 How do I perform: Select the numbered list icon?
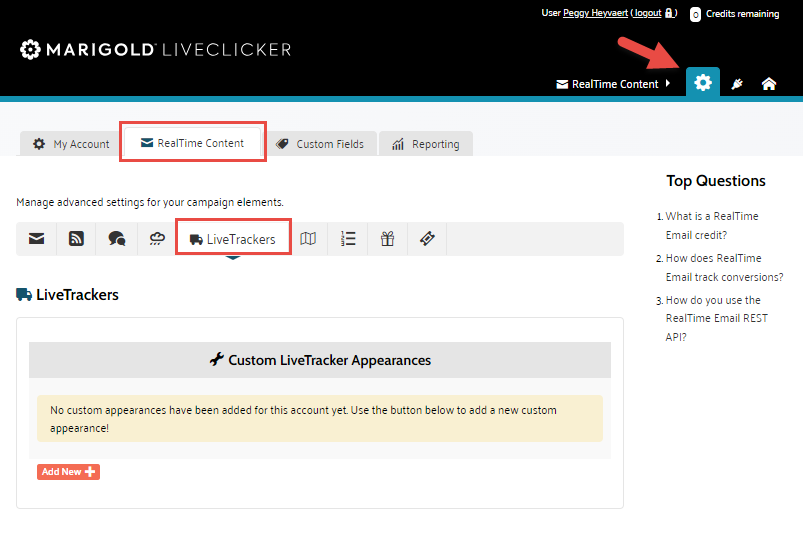pos(348,239)
